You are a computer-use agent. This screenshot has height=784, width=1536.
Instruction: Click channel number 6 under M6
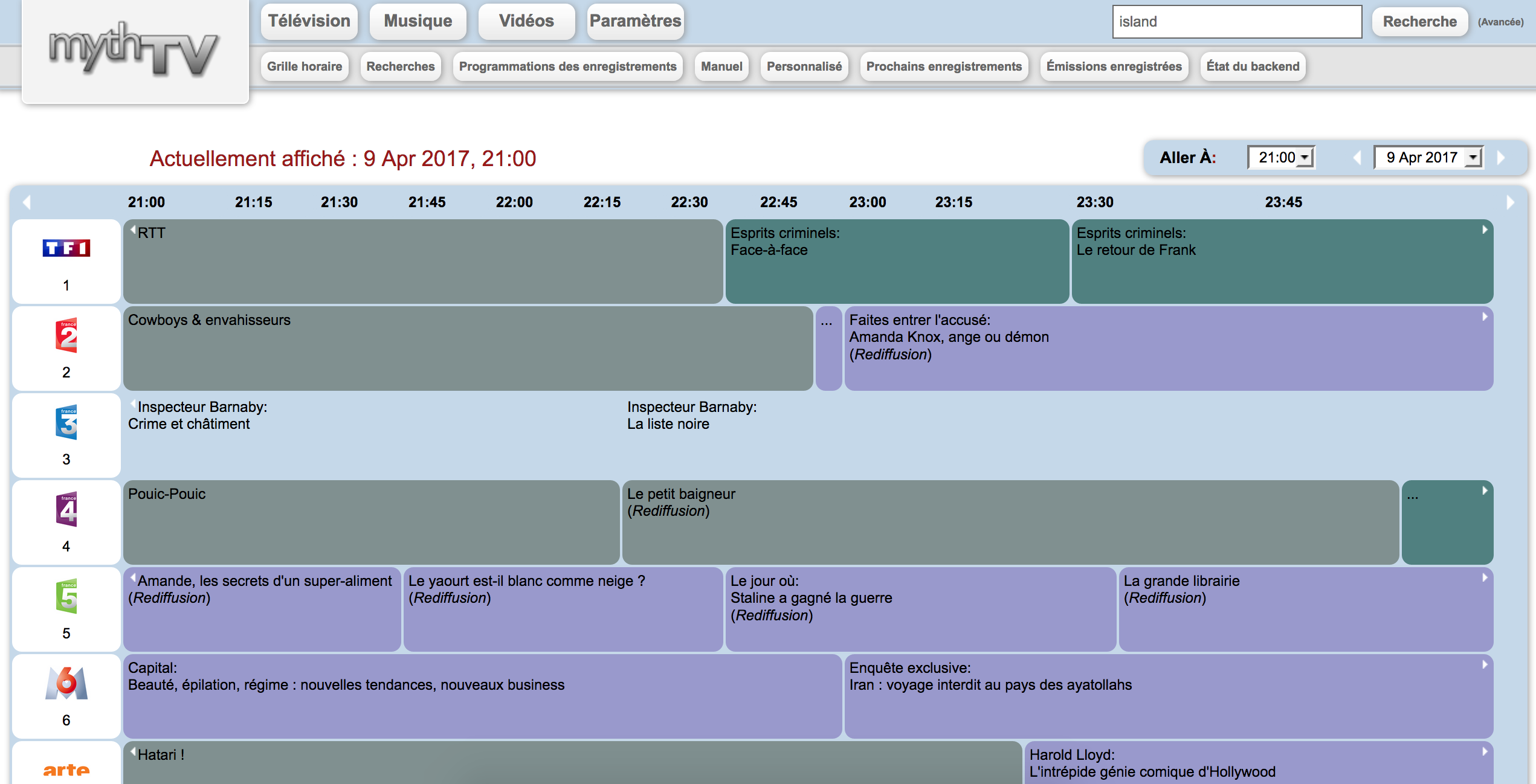tap(66, 720)
